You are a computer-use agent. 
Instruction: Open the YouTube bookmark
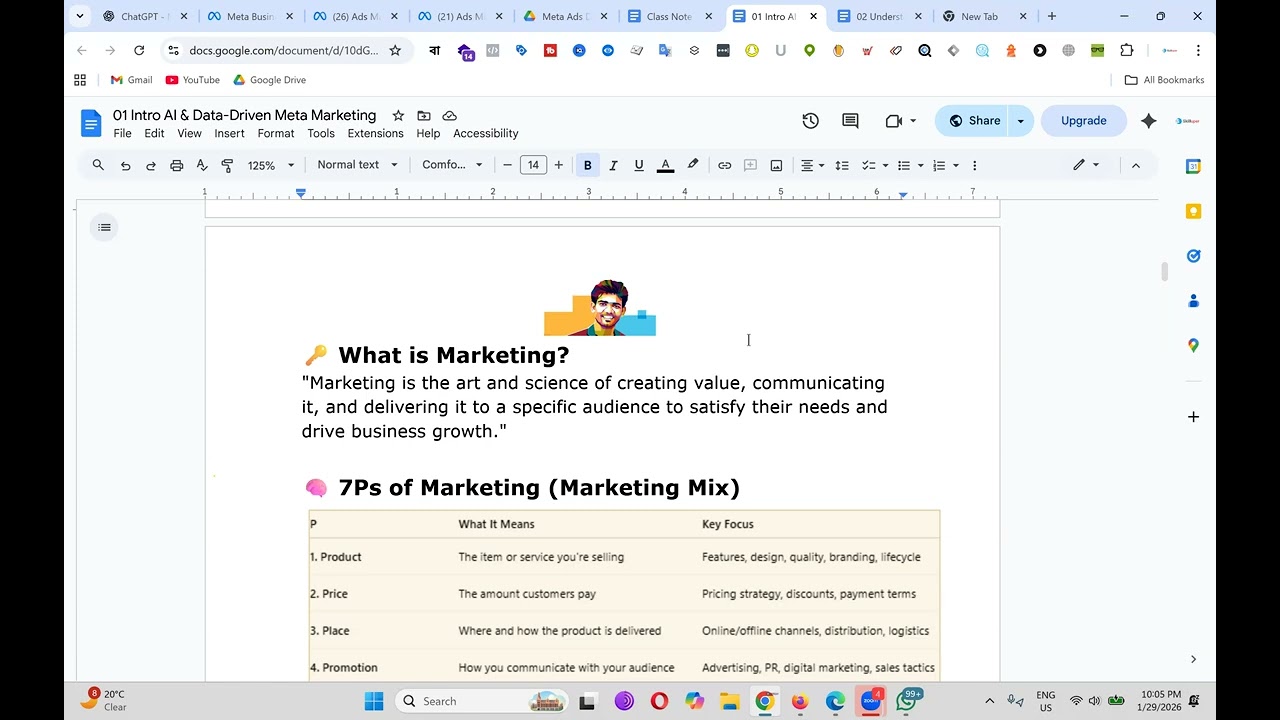point(192,80)
